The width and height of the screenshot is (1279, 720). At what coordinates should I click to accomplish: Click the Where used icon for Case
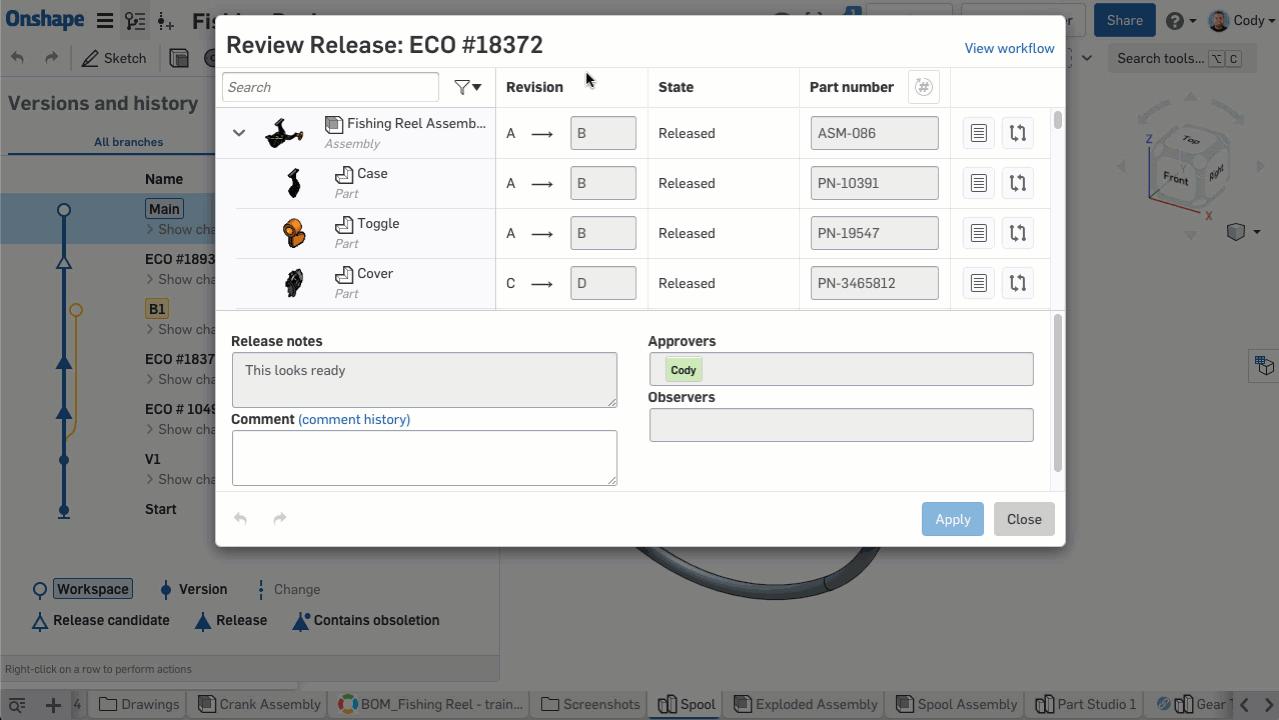[x=1017, y=183]
